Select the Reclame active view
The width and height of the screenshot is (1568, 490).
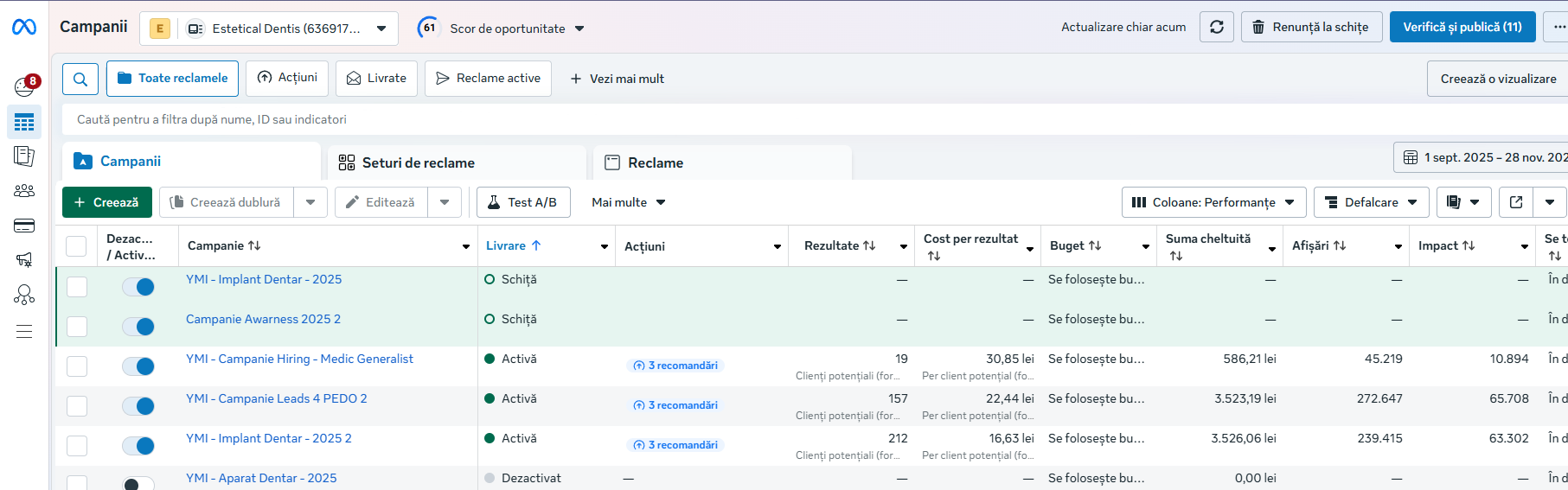[x=488, y=79]
